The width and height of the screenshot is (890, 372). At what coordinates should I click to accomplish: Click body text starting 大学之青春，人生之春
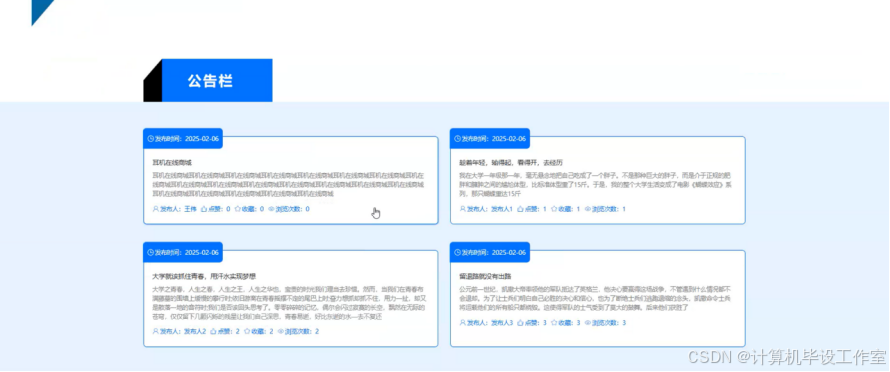[288, 302]
